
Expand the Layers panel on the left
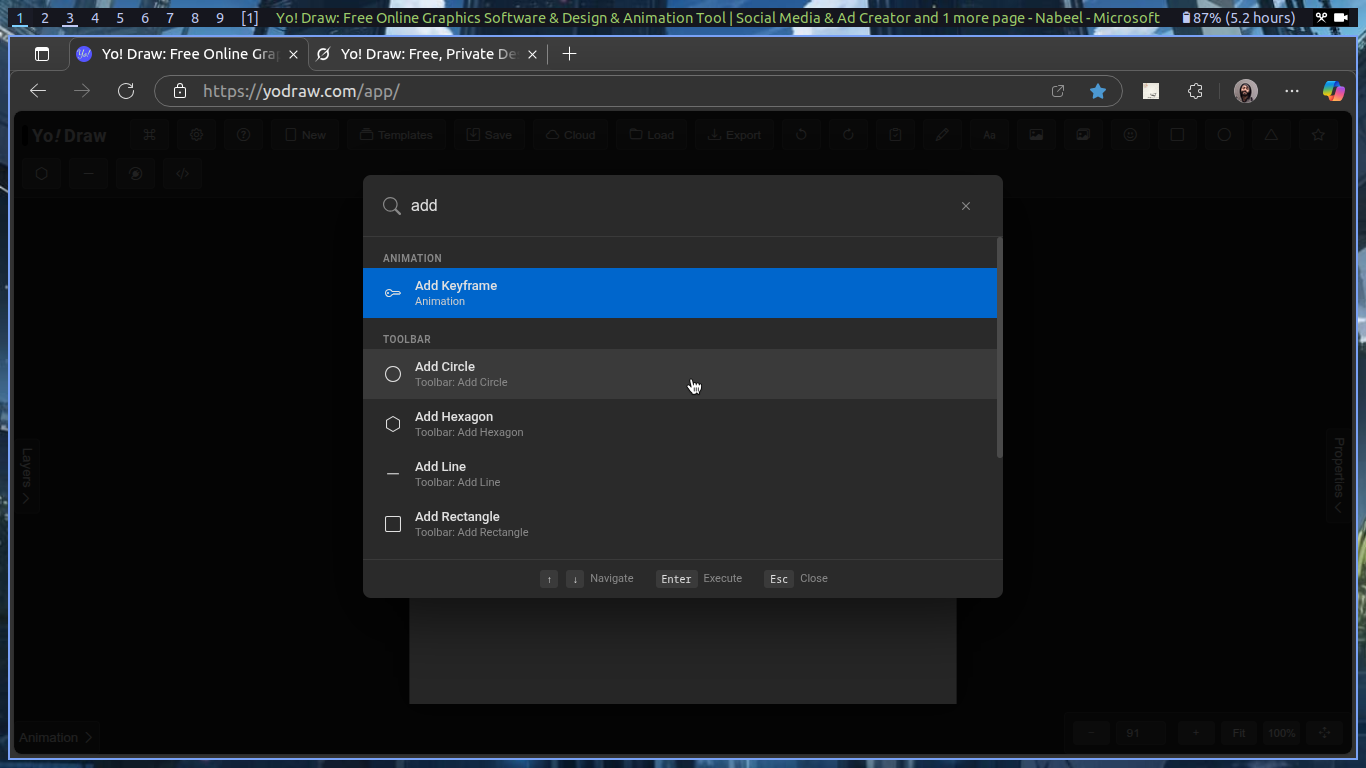[27, 476]
